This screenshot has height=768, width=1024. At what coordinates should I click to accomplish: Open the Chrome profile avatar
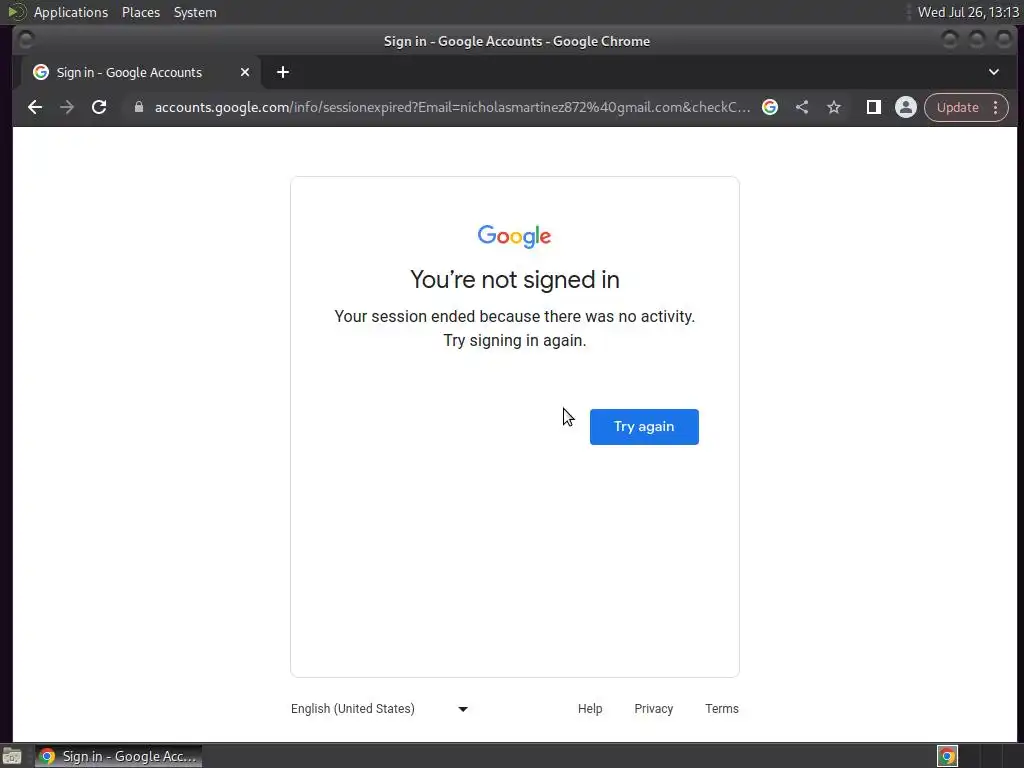(906, 107)
